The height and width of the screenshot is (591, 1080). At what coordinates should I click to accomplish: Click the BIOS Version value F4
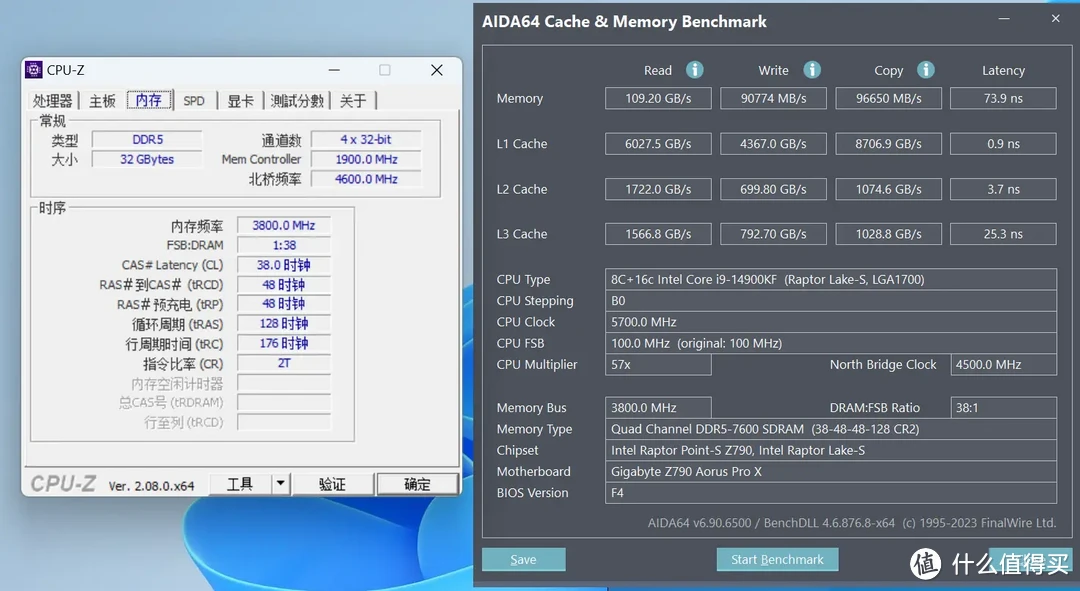[831, 493]
